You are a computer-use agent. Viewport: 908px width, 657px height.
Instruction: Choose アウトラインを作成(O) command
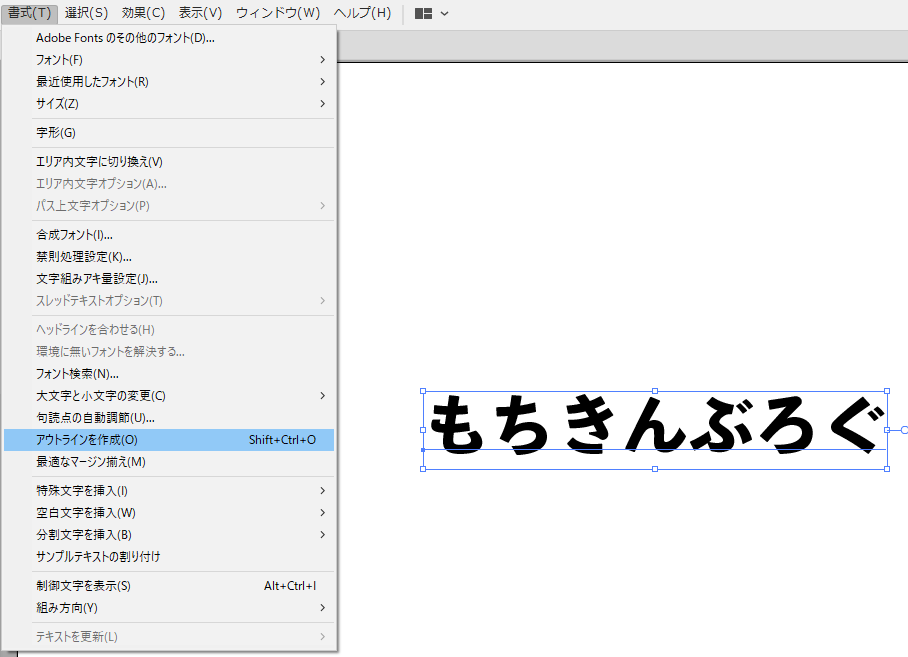(169, 439)
